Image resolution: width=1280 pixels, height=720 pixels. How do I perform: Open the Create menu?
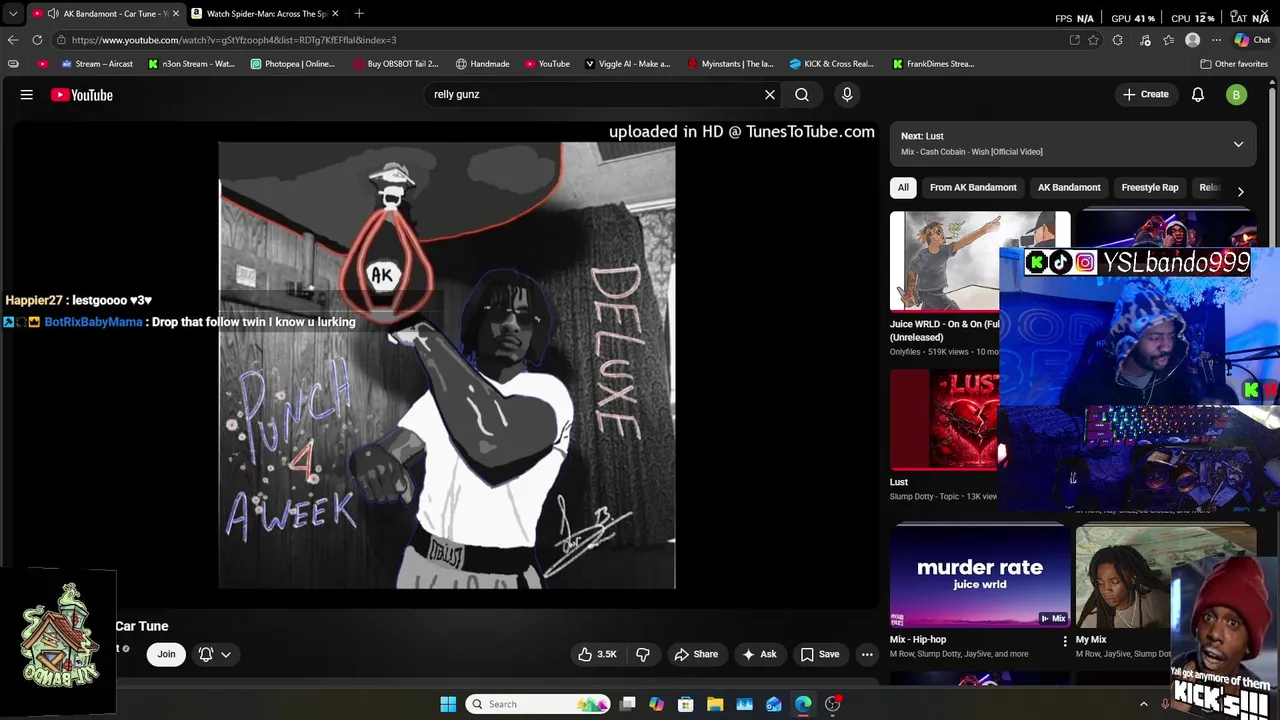1146,95
